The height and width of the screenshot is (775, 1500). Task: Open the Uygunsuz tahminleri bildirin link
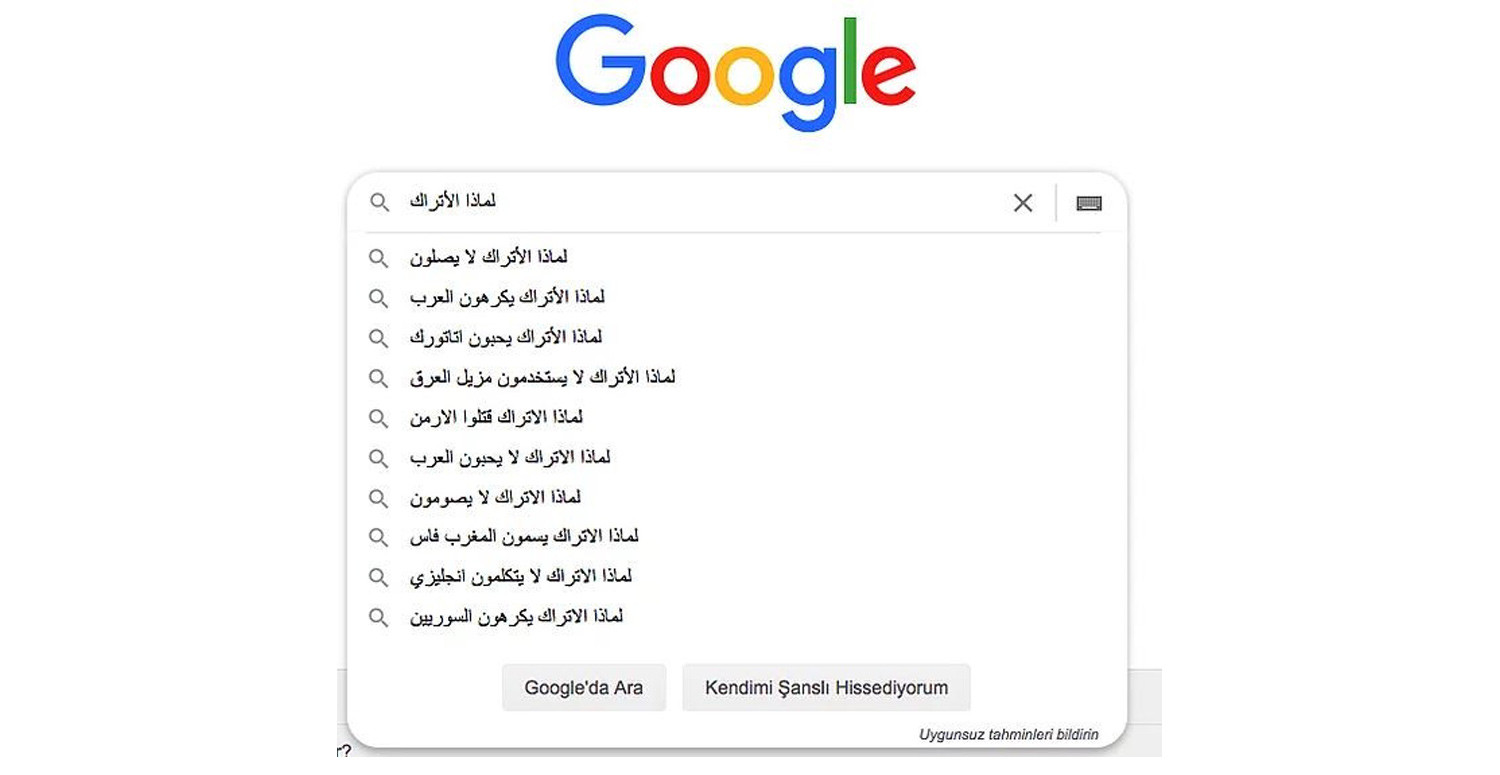click(x=1008, y=735)
